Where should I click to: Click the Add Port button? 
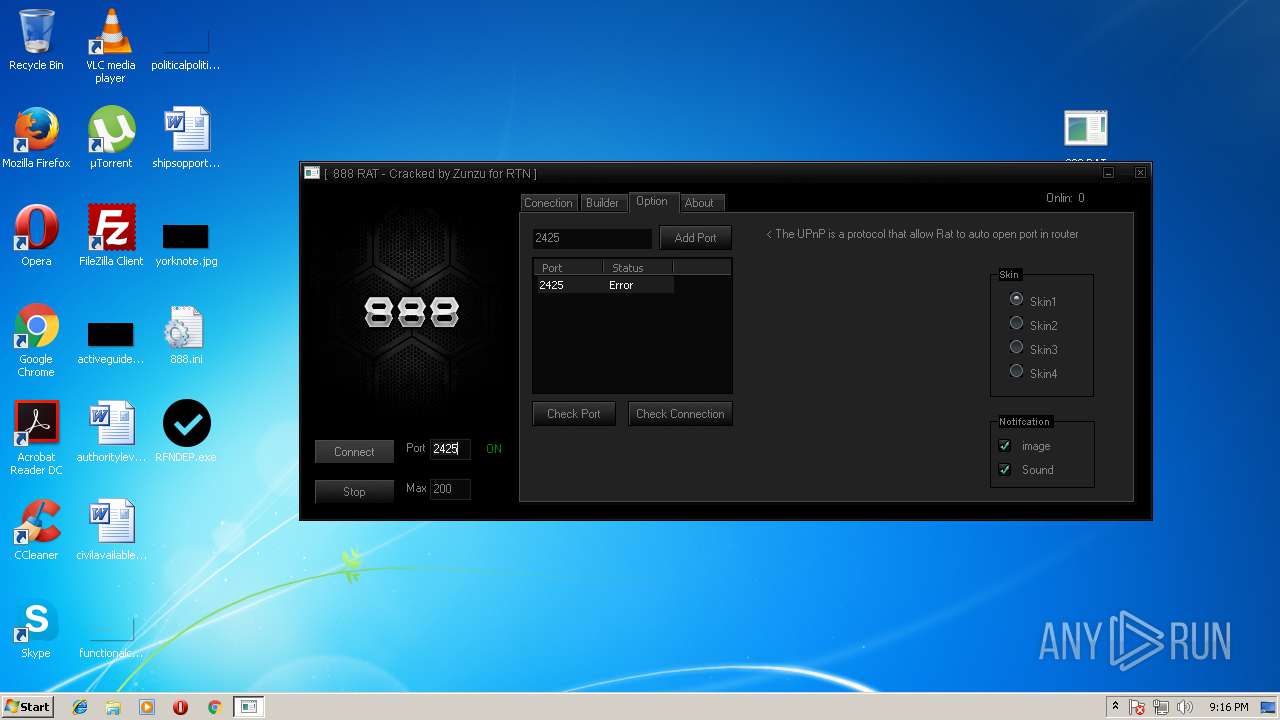[x=695, y=238]
